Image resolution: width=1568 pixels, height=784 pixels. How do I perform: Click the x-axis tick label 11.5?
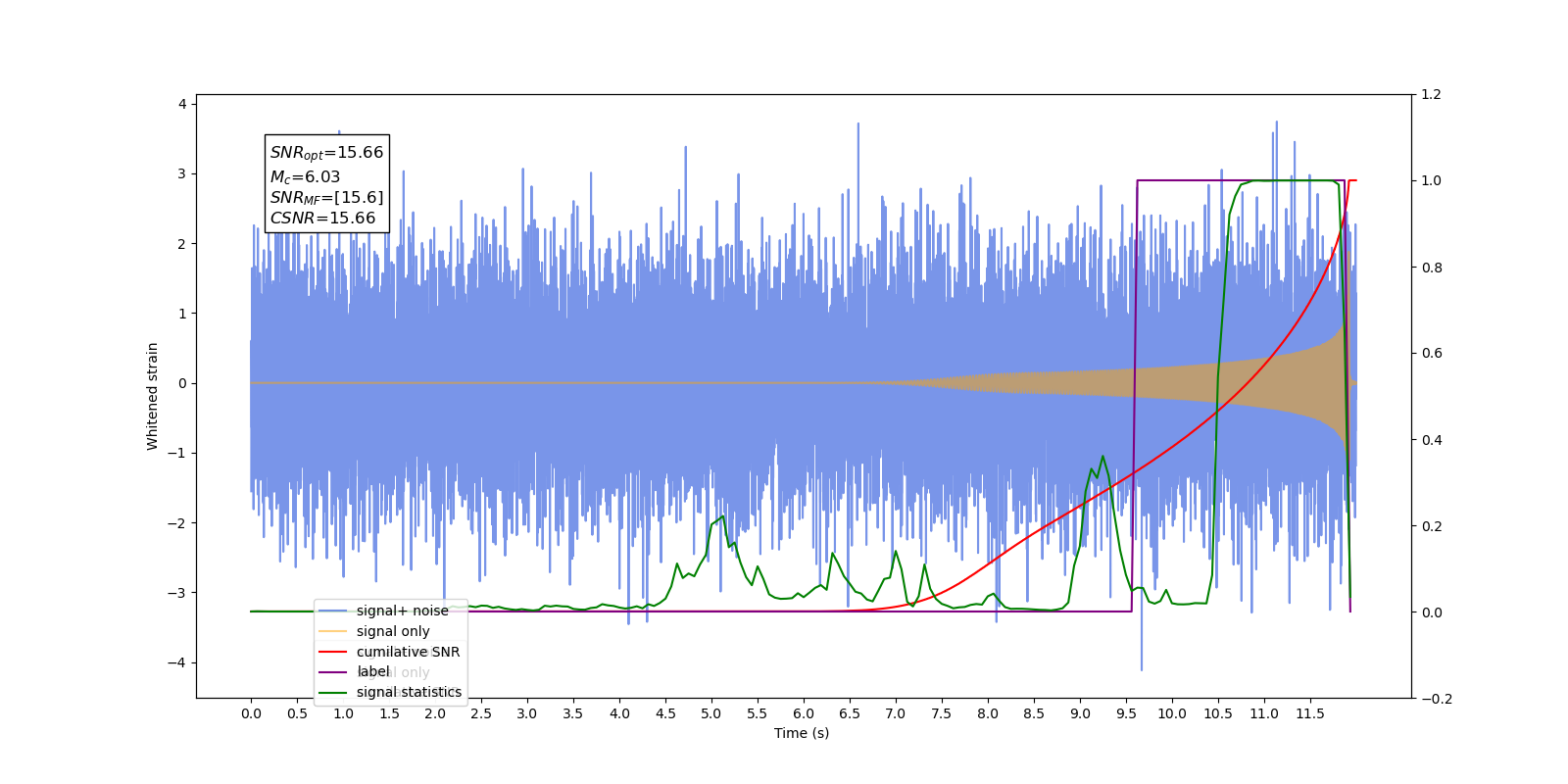[x=1310, y=713]
